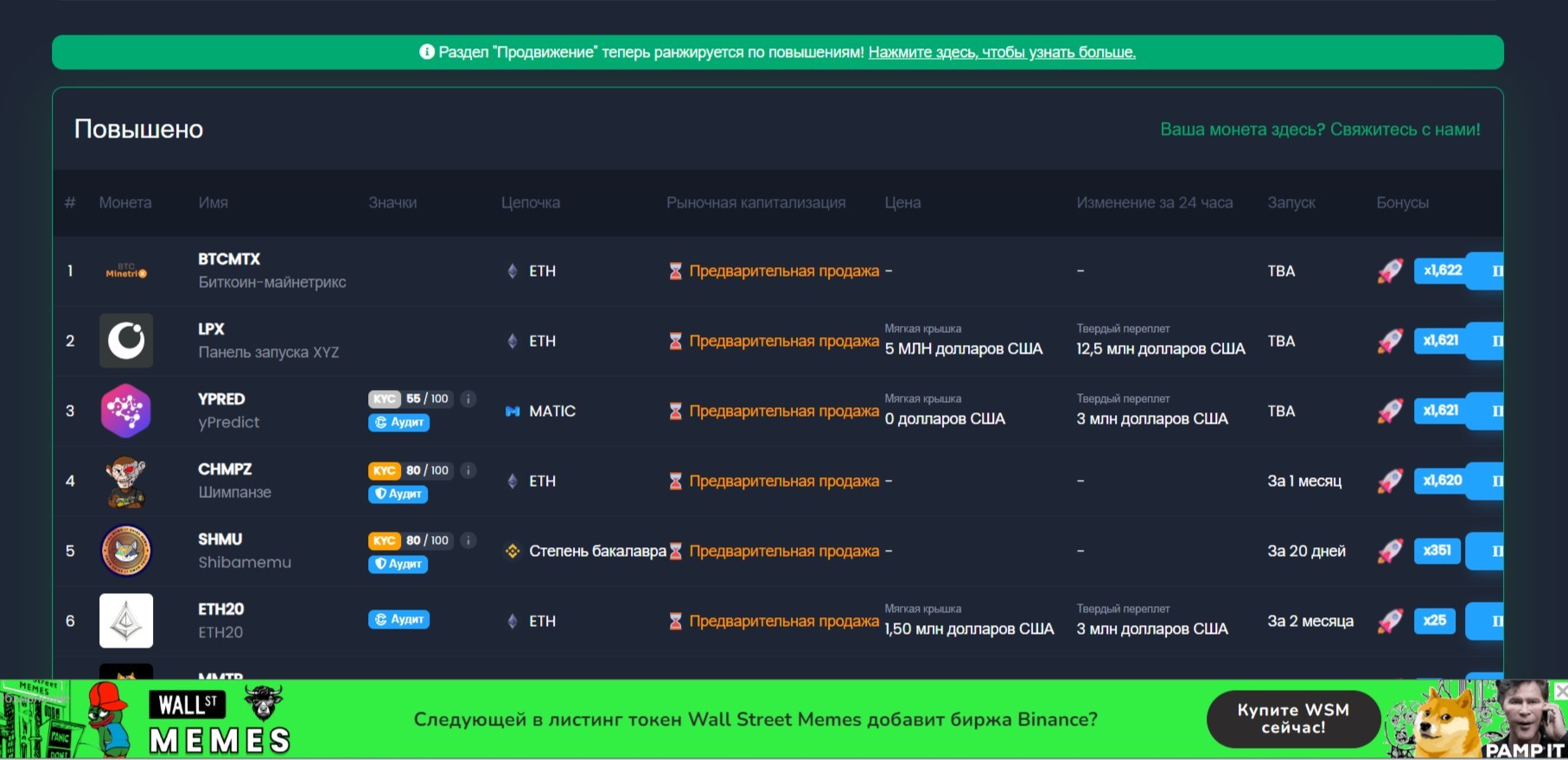The image size is (1568, 760).
Task: Click the rocket icon in CHMPZ row
Action: coord(1390,481)
